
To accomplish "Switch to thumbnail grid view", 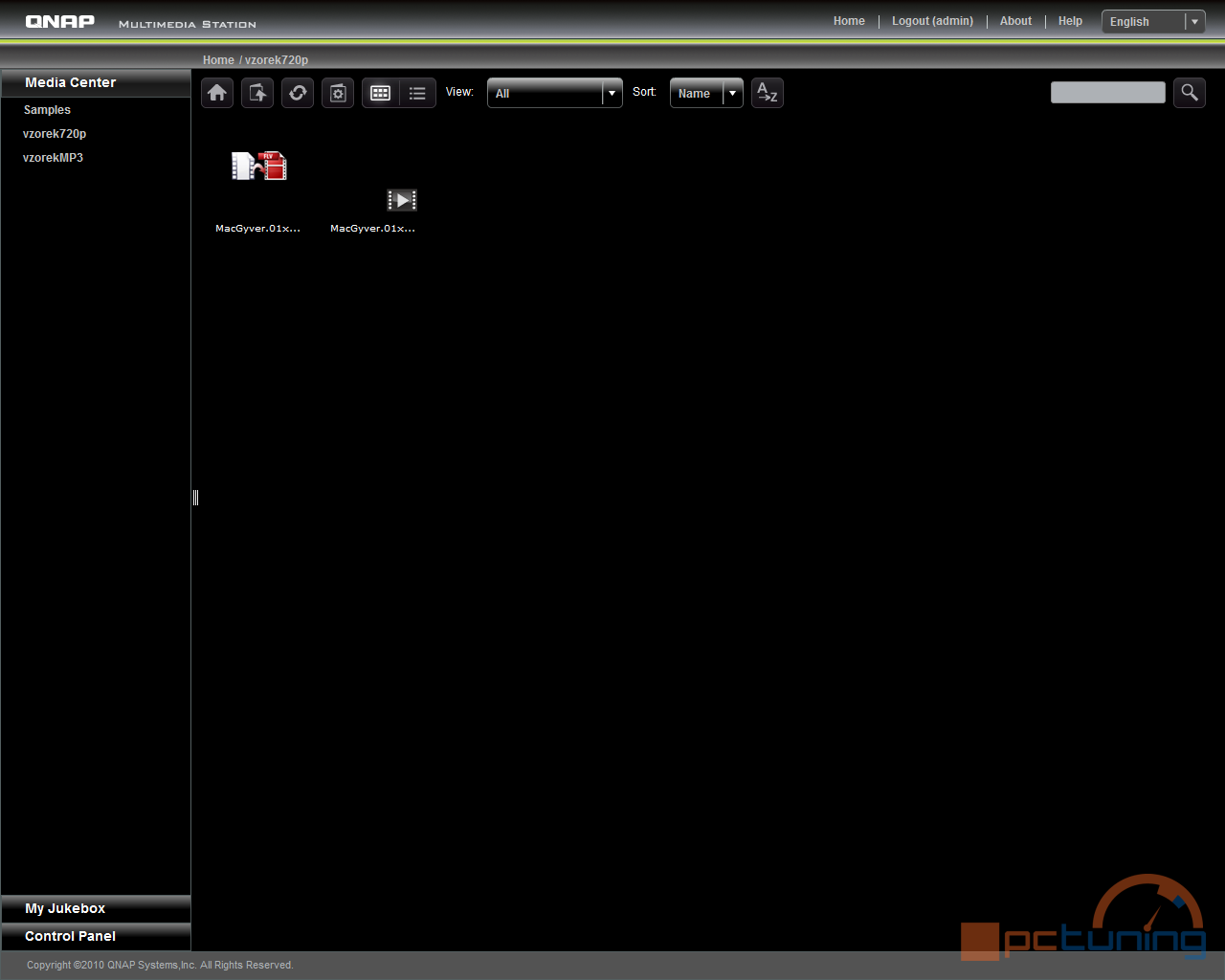I will (380, 93).
